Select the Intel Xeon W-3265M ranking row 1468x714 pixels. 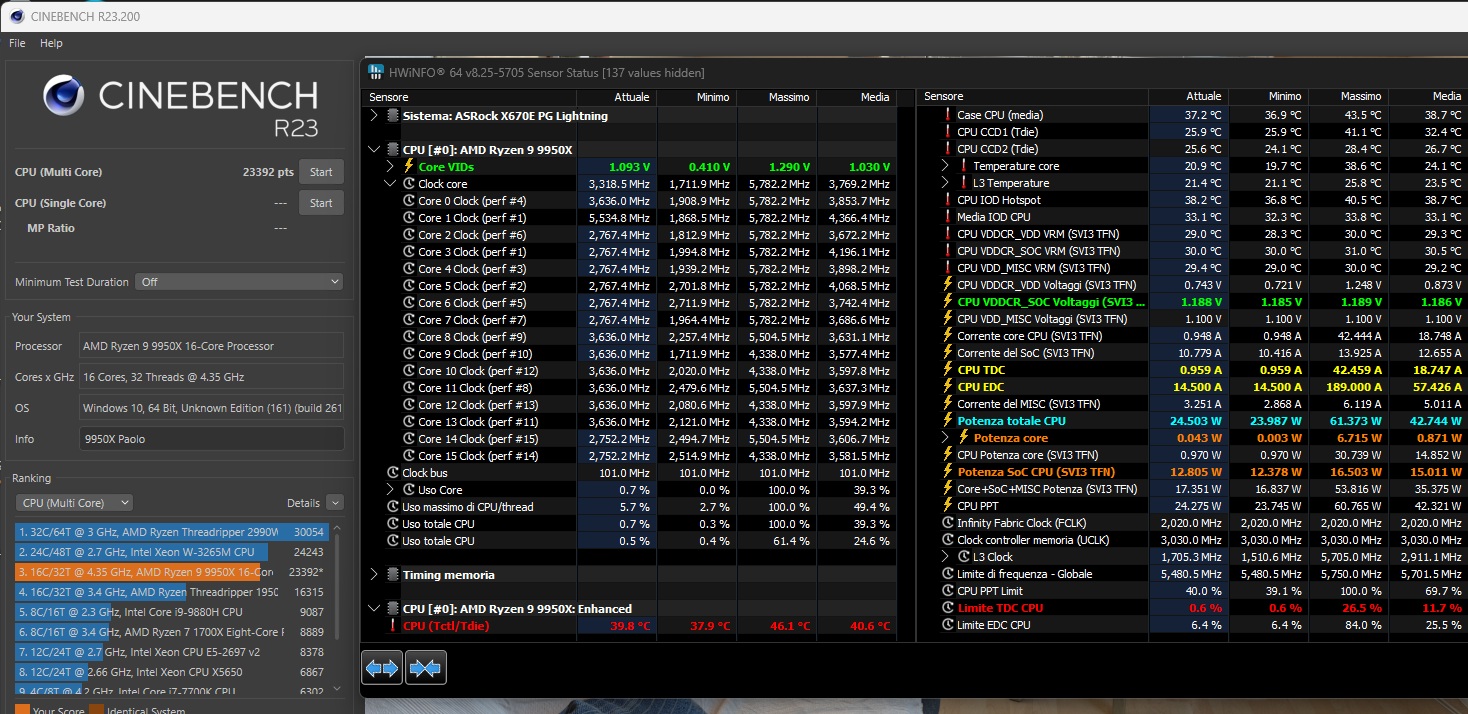click(171, 552)
